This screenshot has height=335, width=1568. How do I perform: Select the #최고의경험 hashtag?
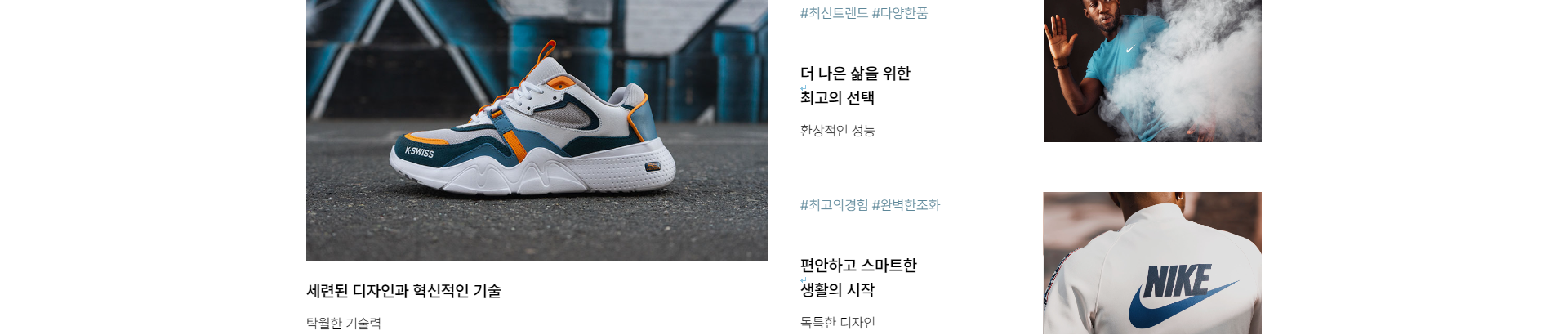click(834, 205)
